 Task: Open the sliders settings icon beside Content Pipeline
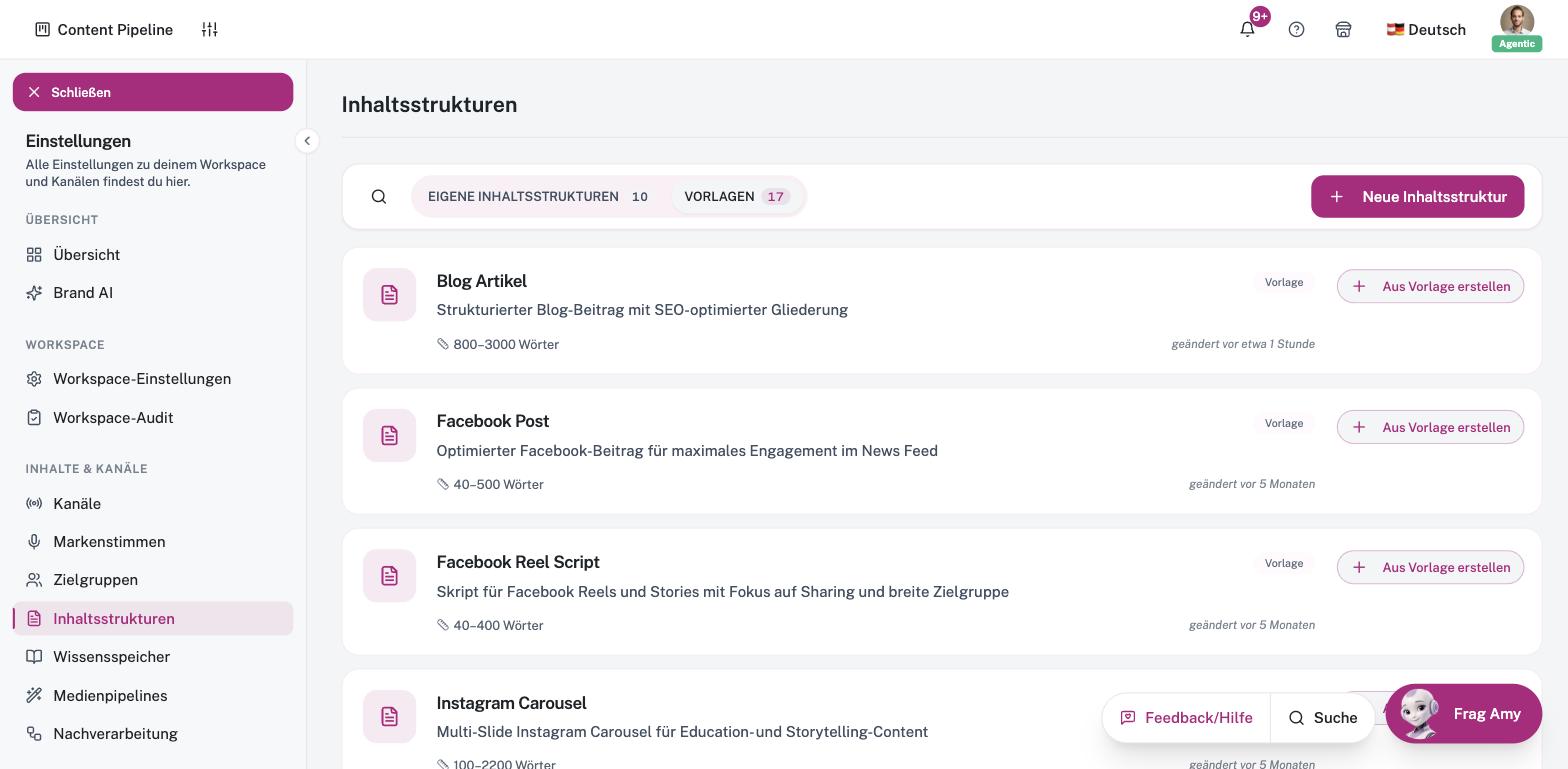tap(209, 30)
